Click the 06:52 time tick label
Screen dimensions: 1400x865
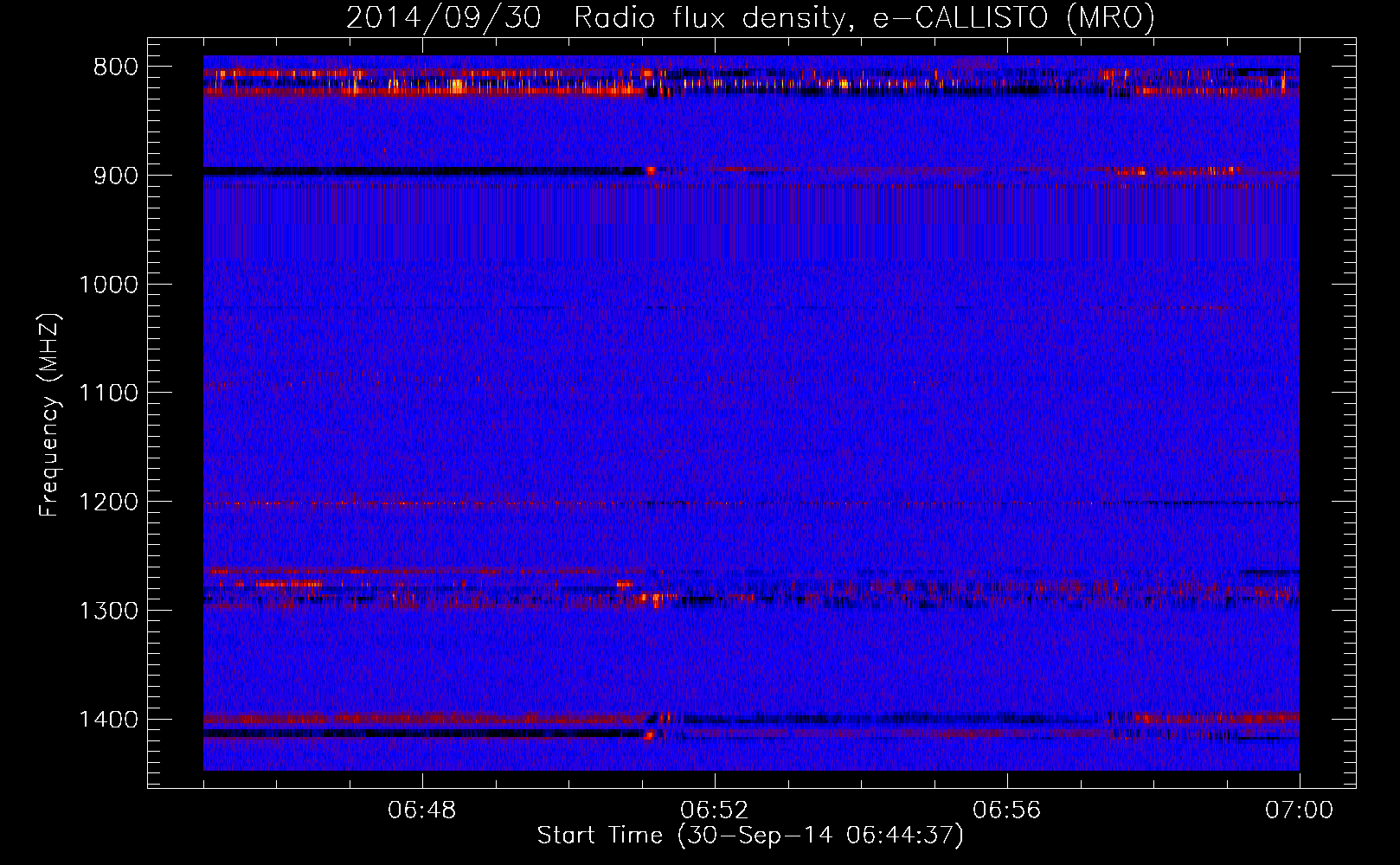pyautogui.click(x=715, y=811)
